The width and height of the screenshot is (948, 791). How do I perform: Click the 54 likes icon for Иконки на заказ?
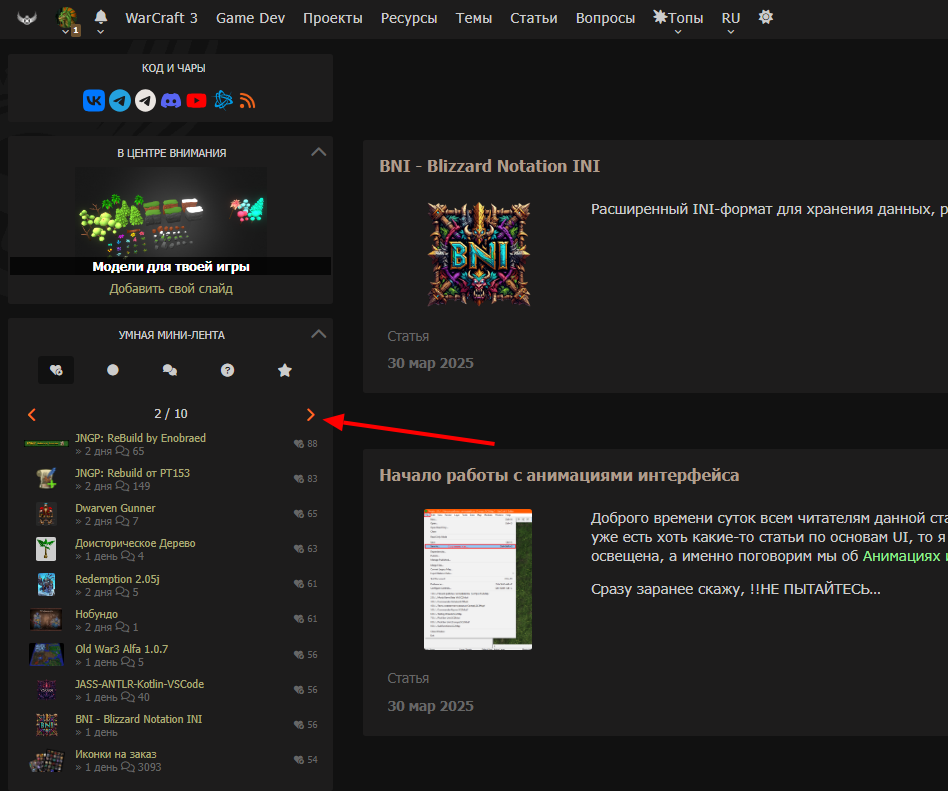(299, 760)
